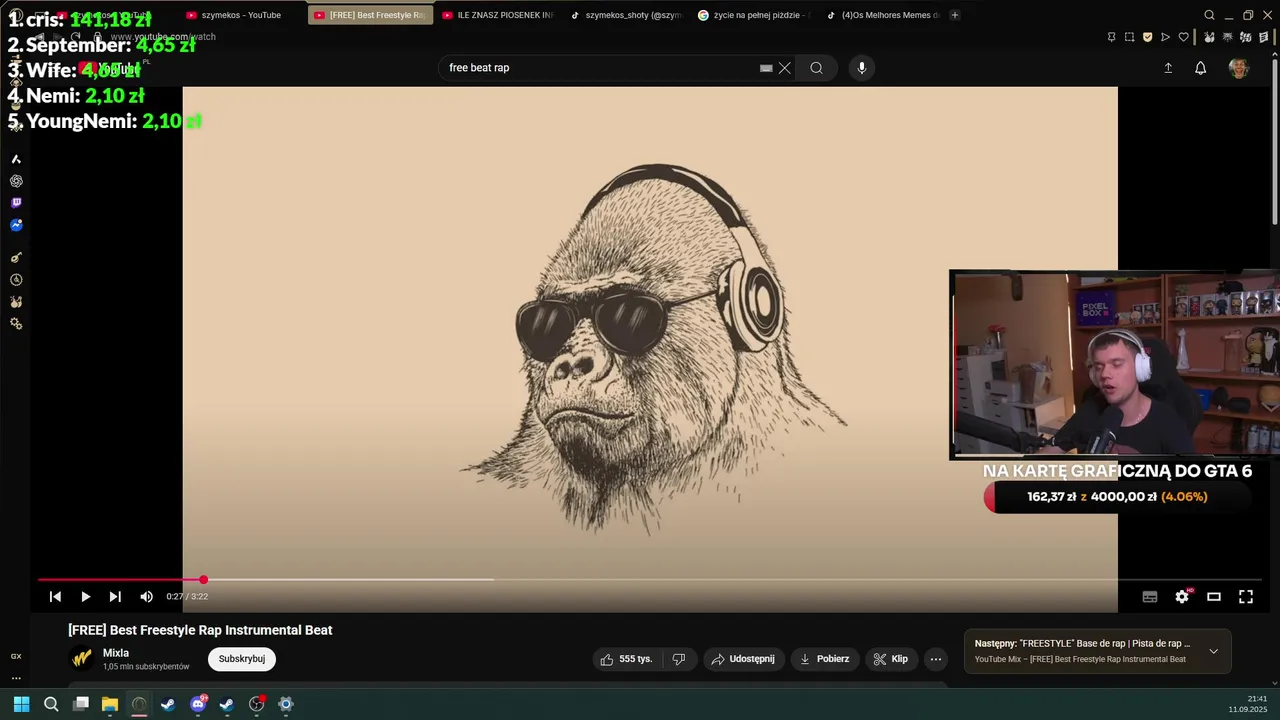Screen dimensions: 1280x720
Task: Open OBS Studio from taskbar
Action: pos(256,704)
